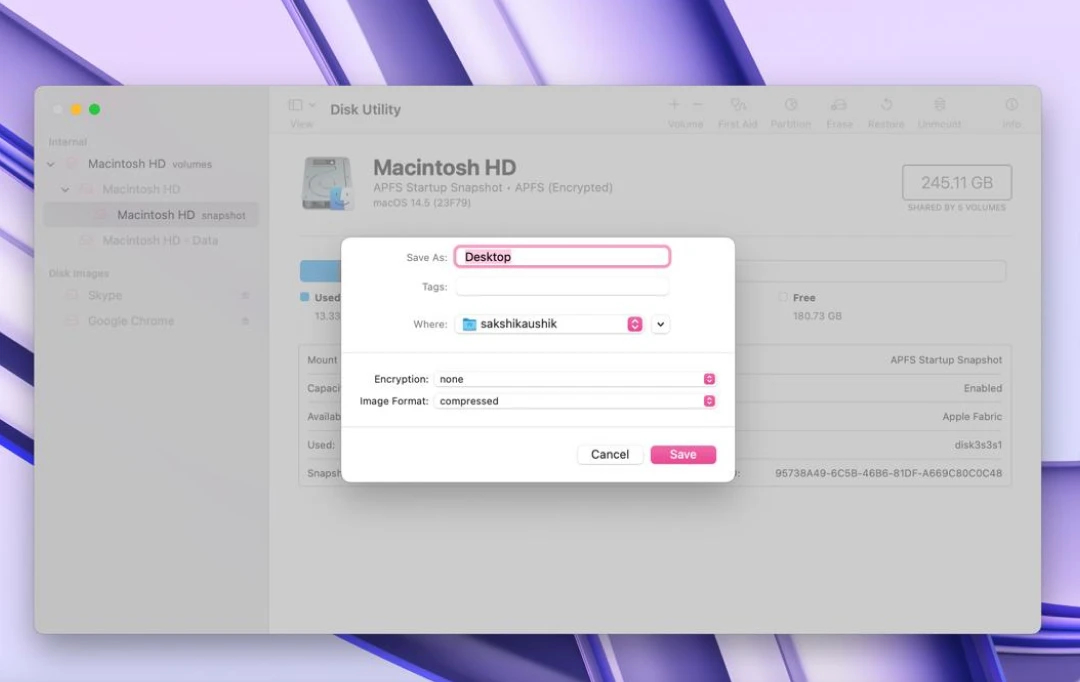This screenshot has height=682, width=1080.
Task: Click the Disk Utility window title
Action: 365,110
